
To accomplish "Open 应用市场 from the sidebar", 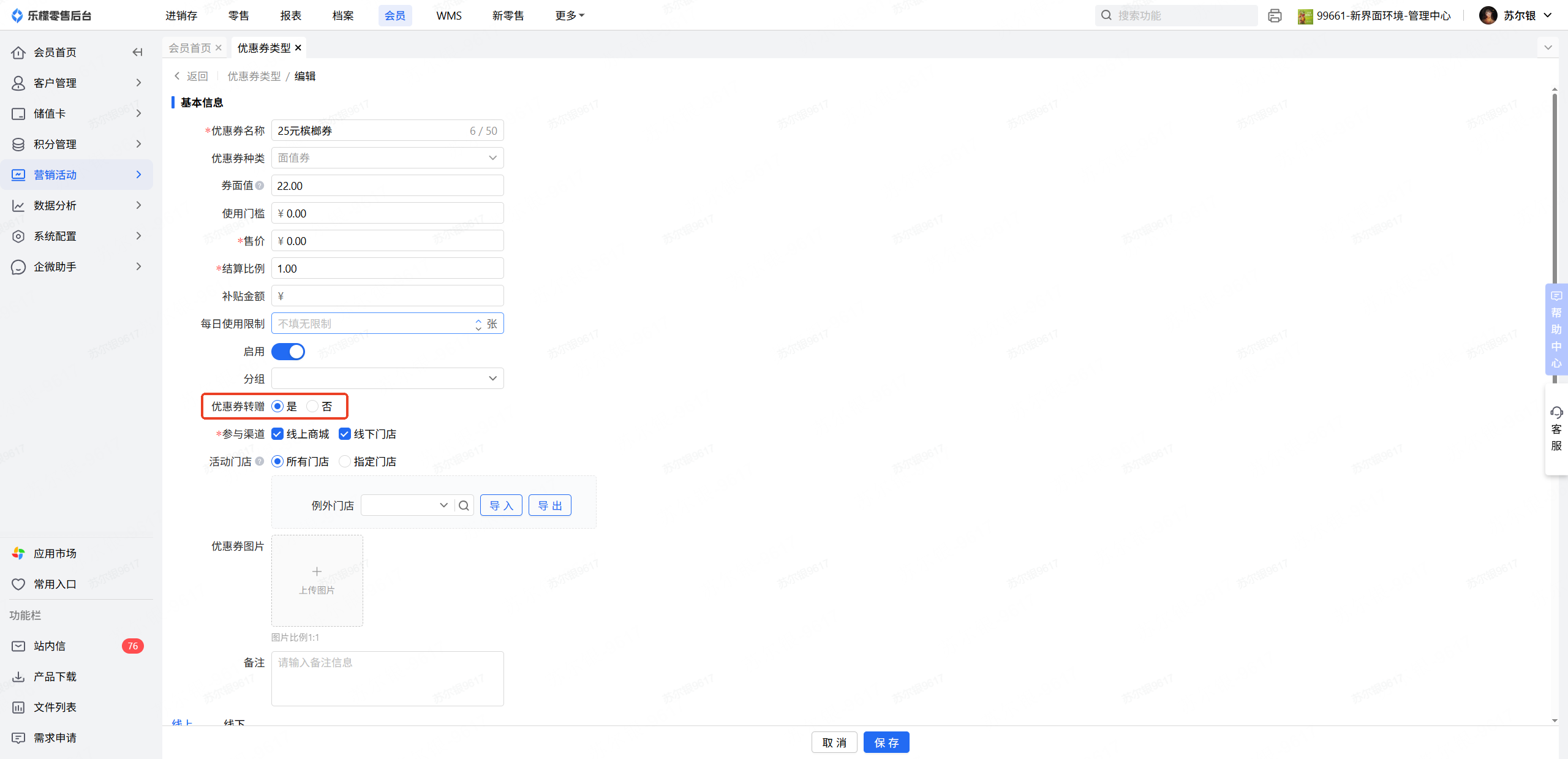I will pos(55,553).
